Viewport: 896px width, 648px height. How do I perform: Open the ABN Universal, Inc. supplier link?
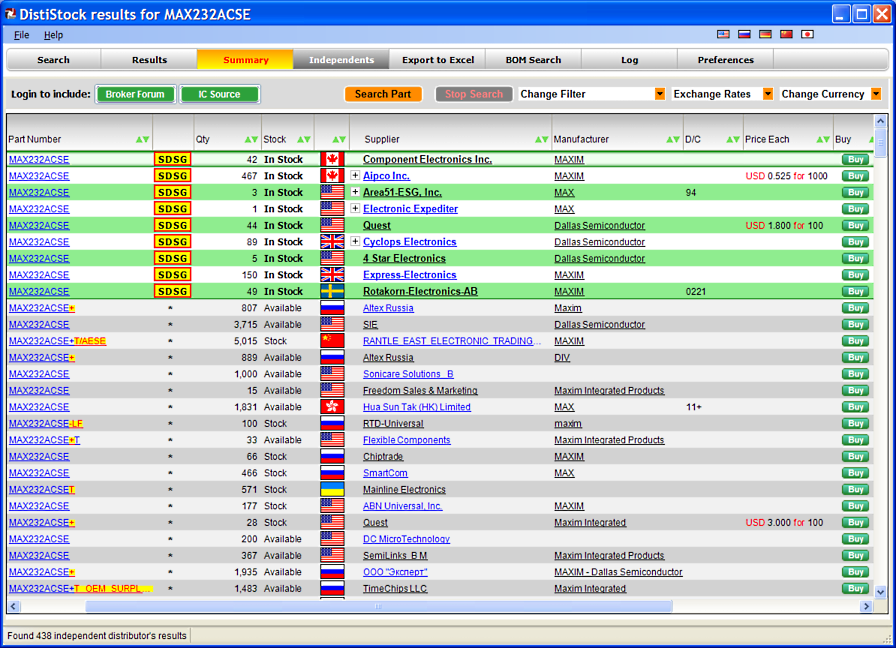click(402, 506)
